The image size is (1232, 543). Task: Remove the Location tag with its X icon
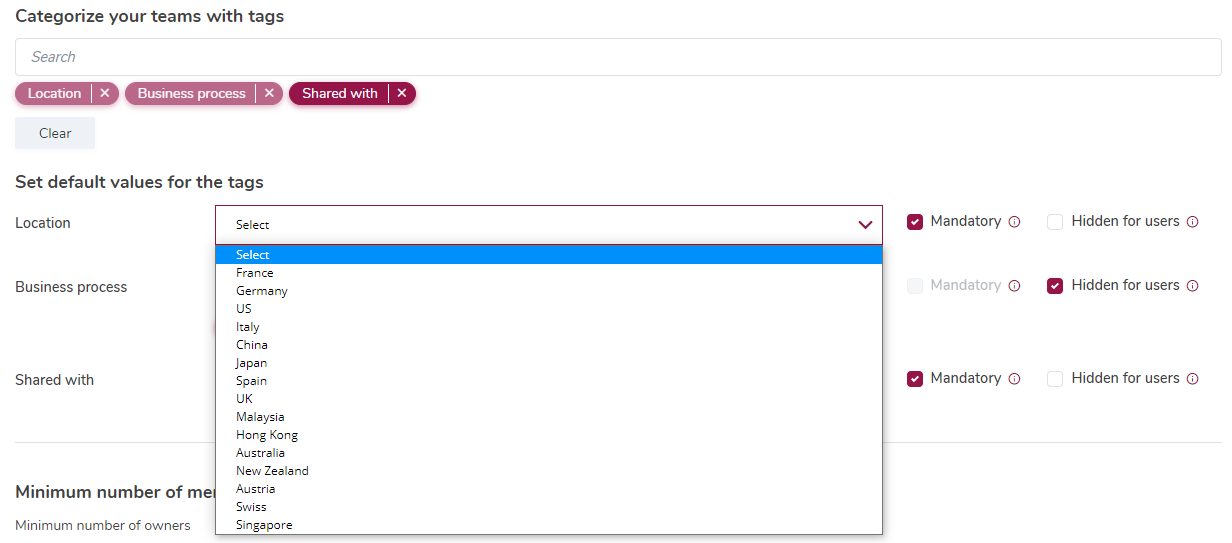(x=104, y=93)
